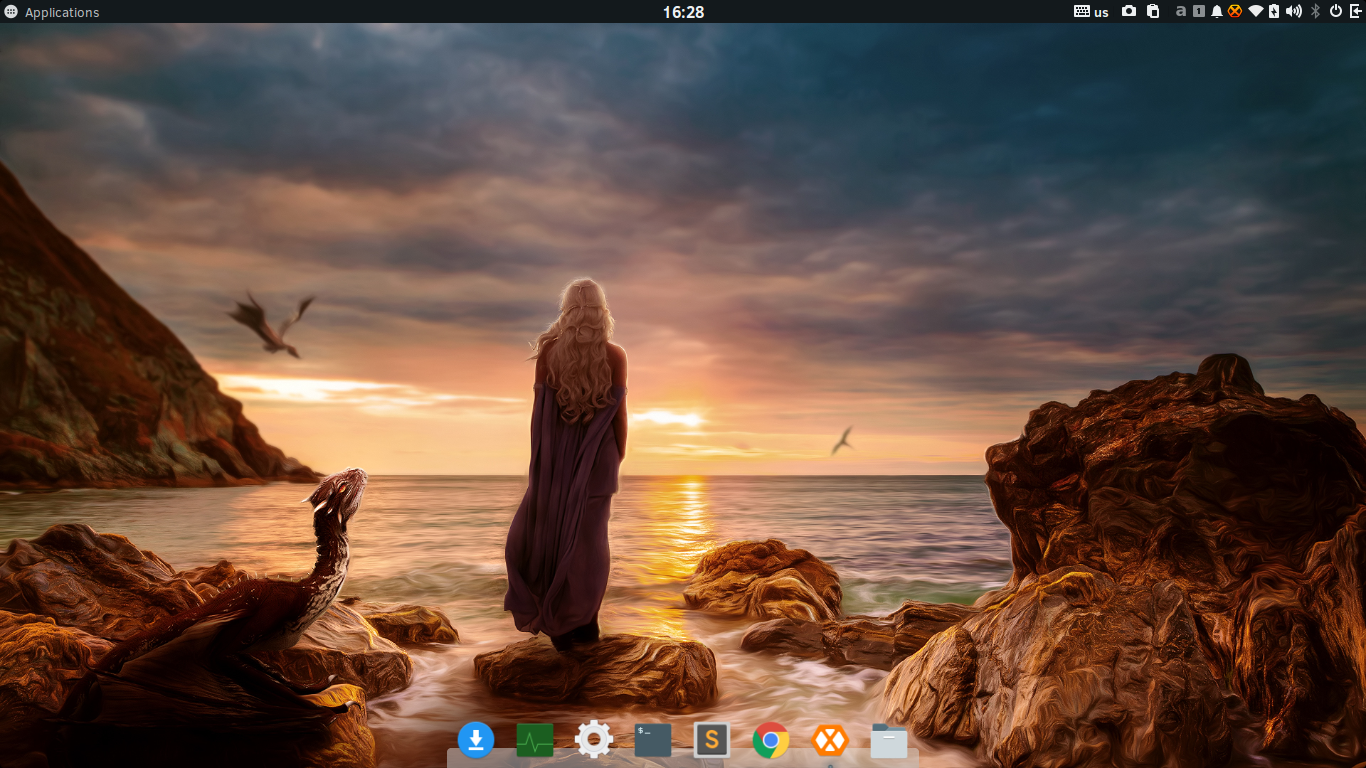
Task: Launch the Terminal from the dock
Action: (653, 740)
